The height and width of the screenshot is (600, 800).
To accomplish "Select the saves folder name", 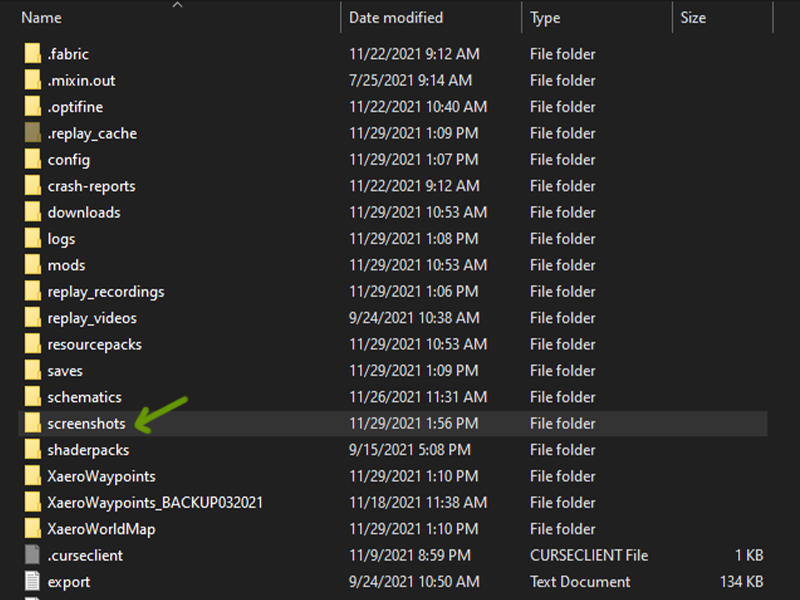I will tap(65, 370).
